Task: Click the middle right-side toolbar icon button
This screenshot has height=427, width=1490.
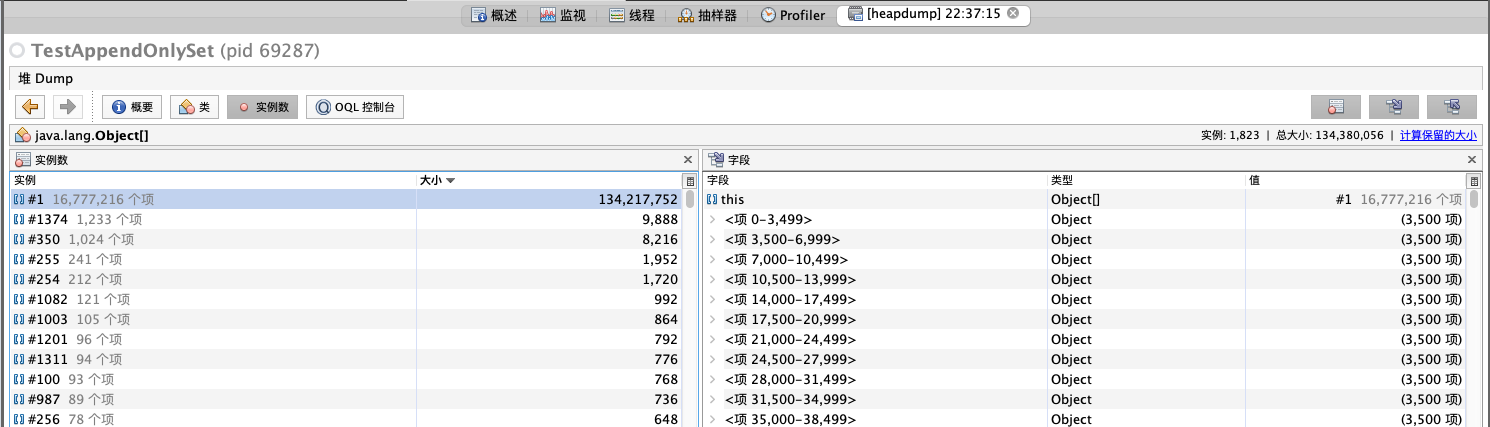Action: (x=1394, y=107)
